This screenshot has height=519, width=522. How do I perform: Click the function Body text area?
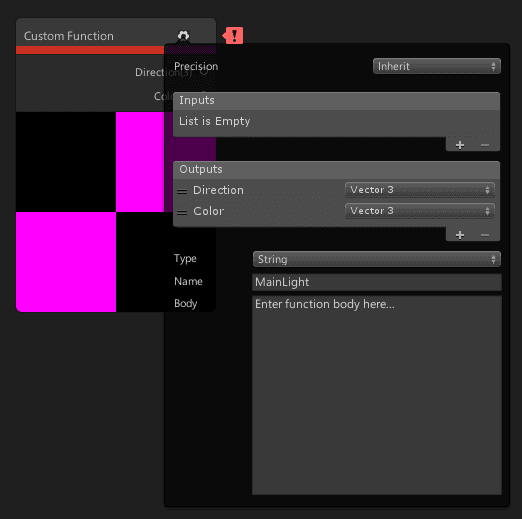coord(377,395)
